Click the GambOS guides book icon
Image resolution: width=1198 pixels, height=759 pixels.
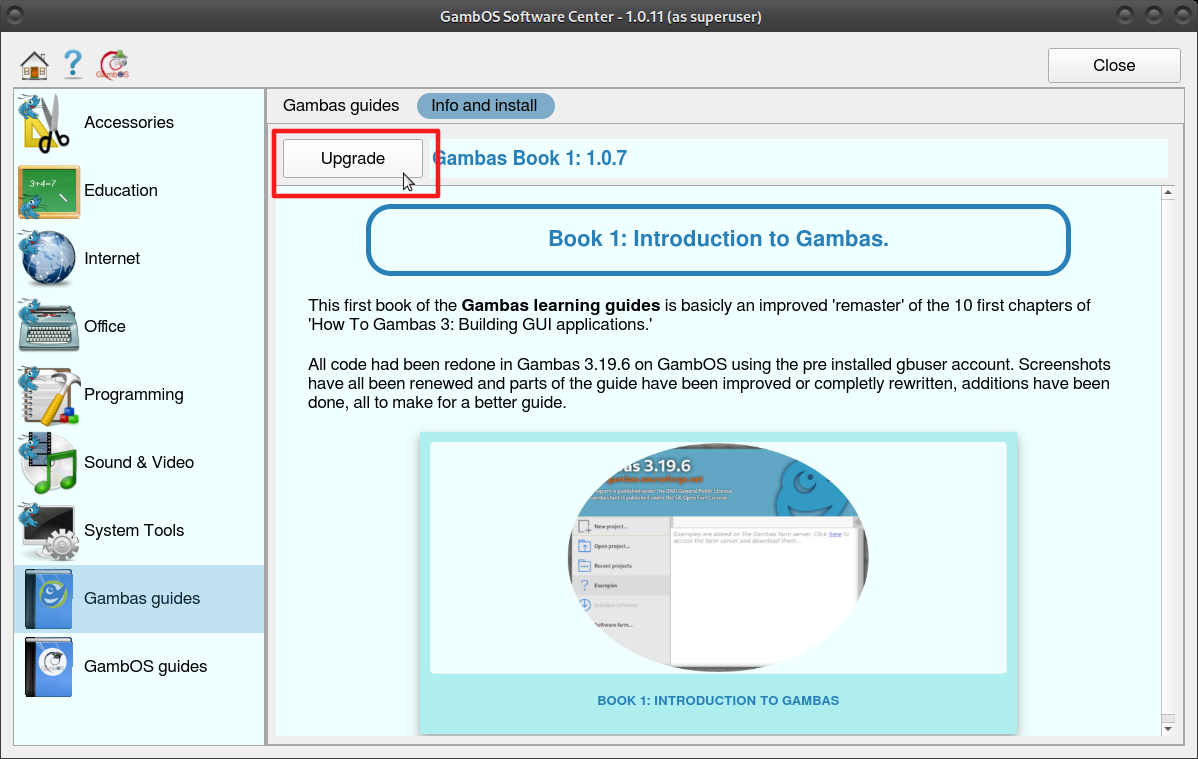[47, 667]
